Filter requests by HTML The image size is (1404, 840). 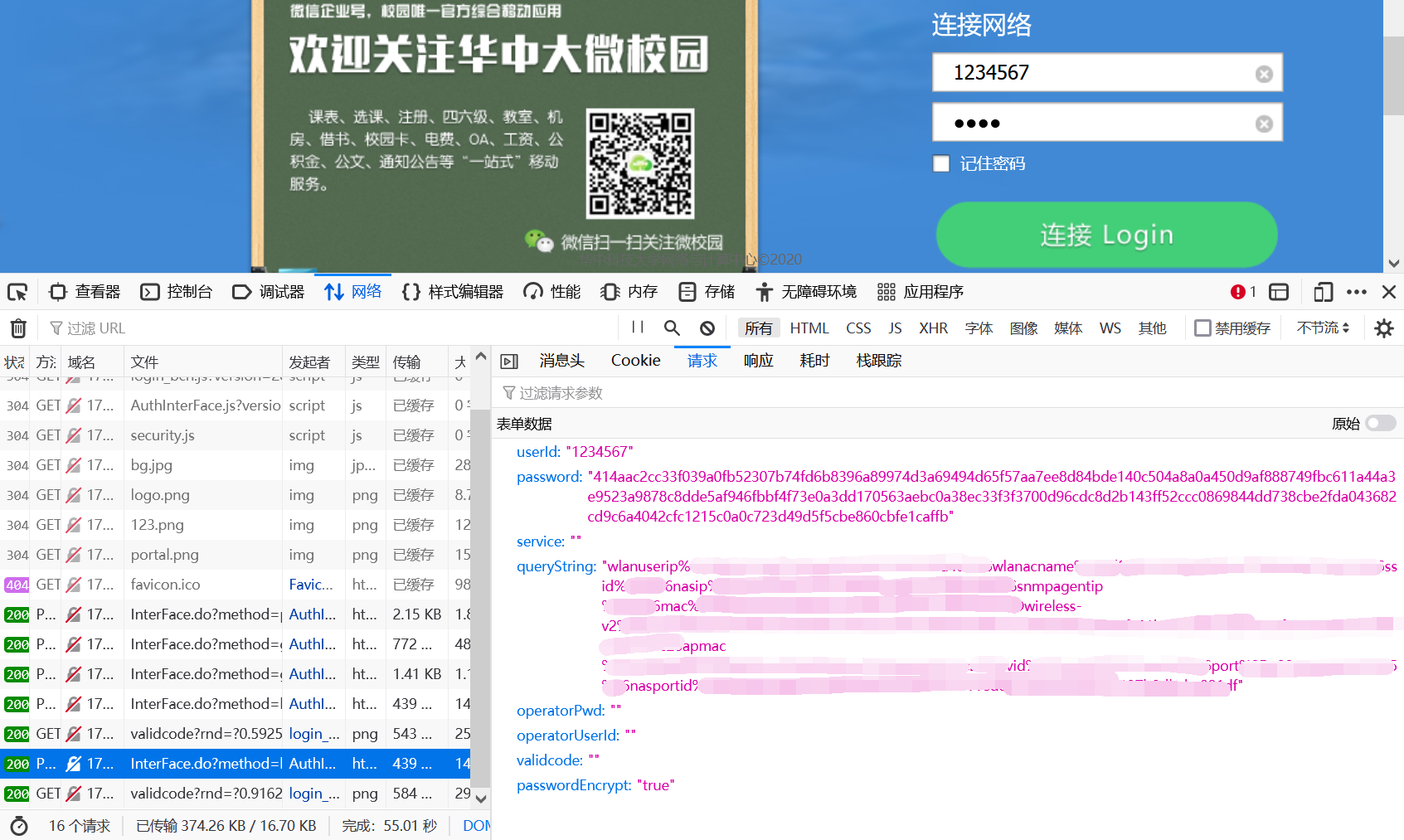pos(809,328)
